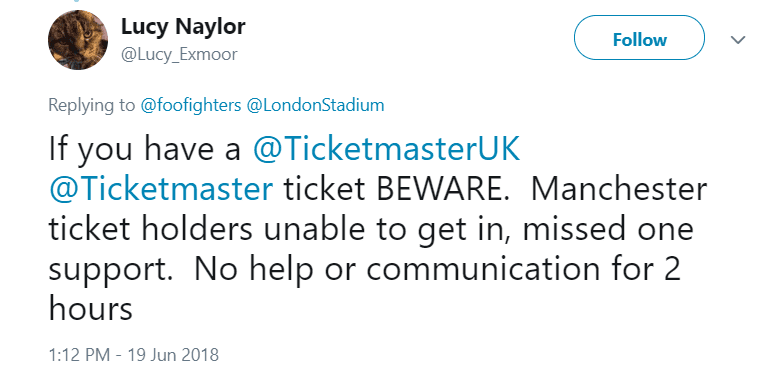
Task: Click the word 'hours' ending the tweet
Action: 91,308
